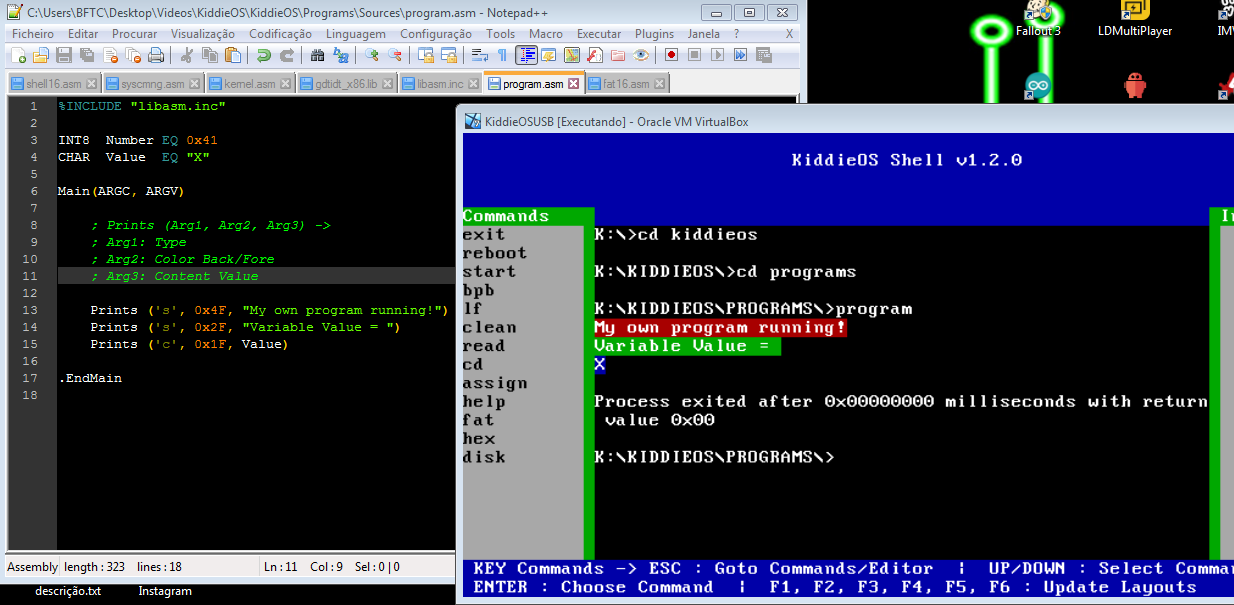Print the current assembly file
The width and height of the screenshot is (1234, 605).
click(x=156, y=56)
